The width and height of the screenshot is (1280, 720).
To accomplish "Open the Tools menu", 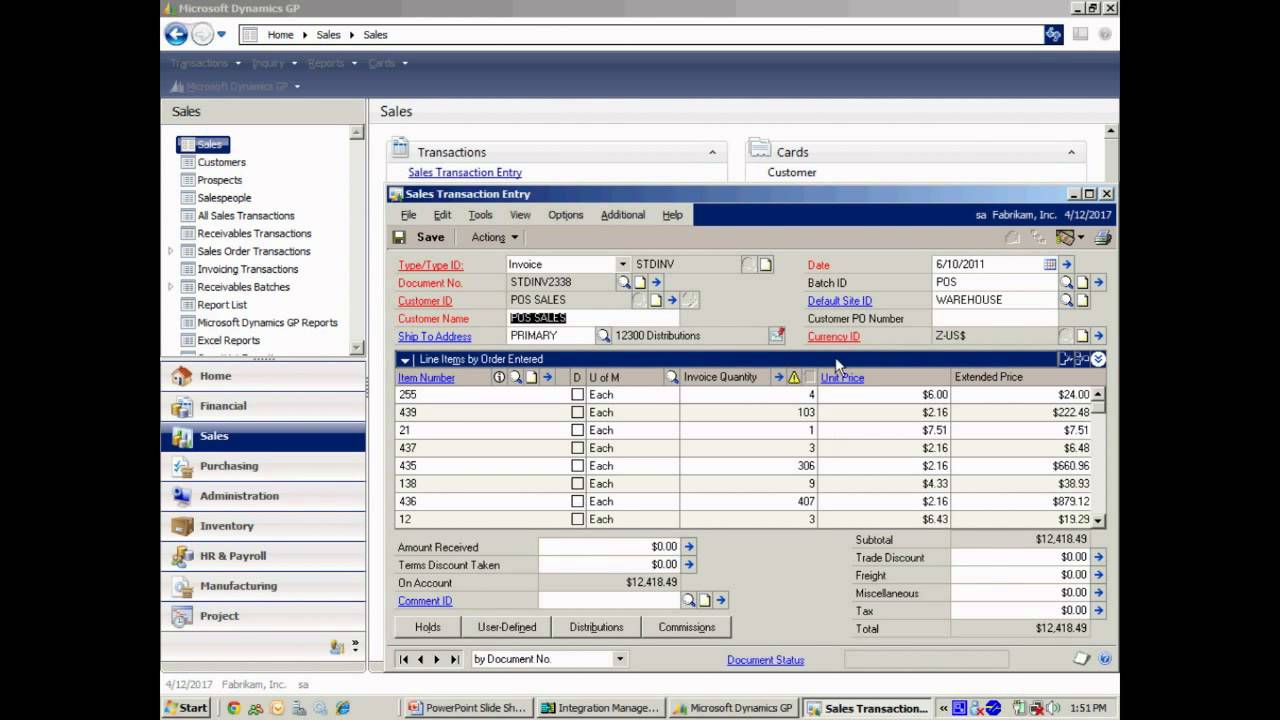I will point(480,215).
